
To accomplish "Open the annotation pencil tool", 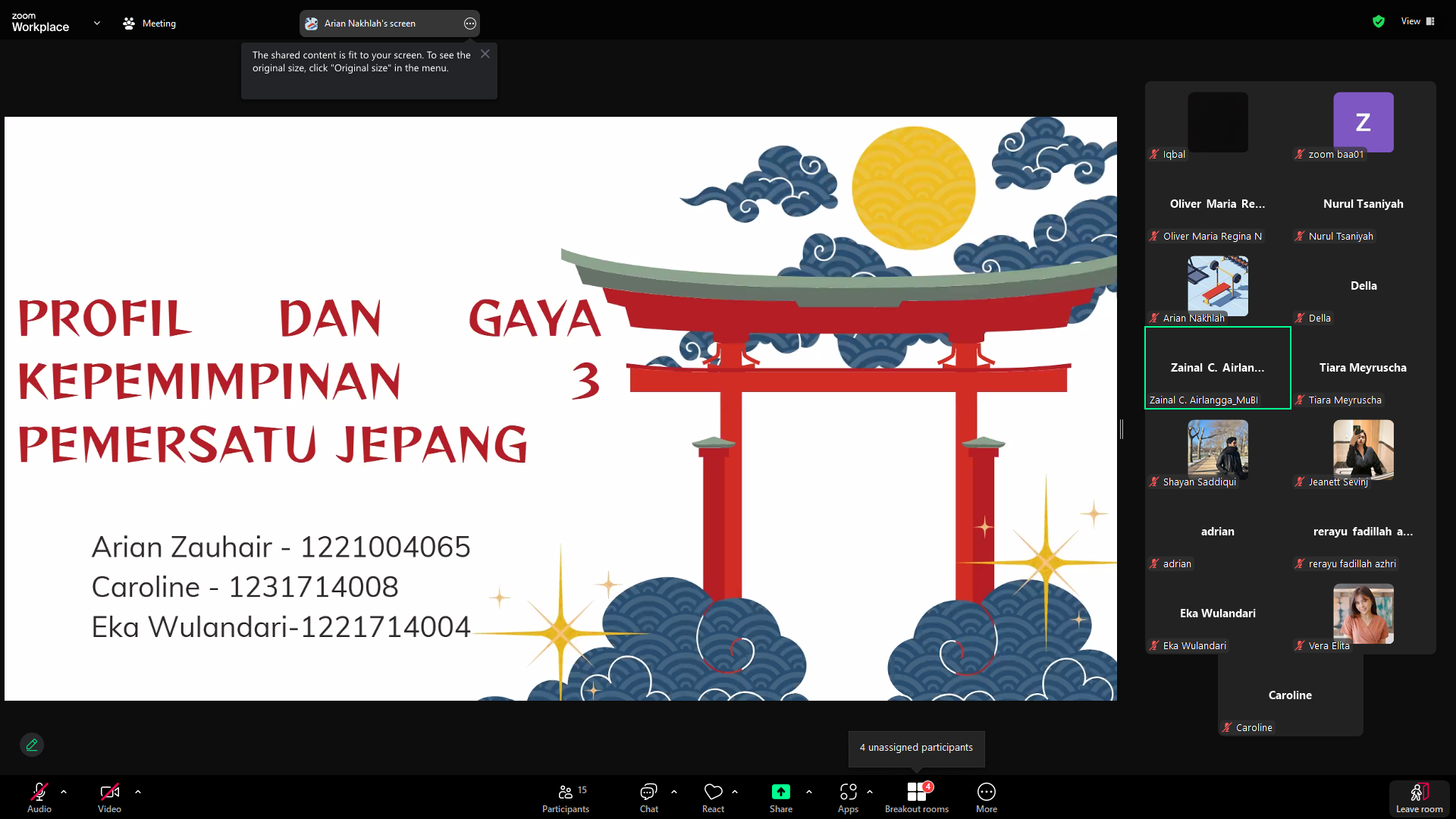I will point(32,745).
